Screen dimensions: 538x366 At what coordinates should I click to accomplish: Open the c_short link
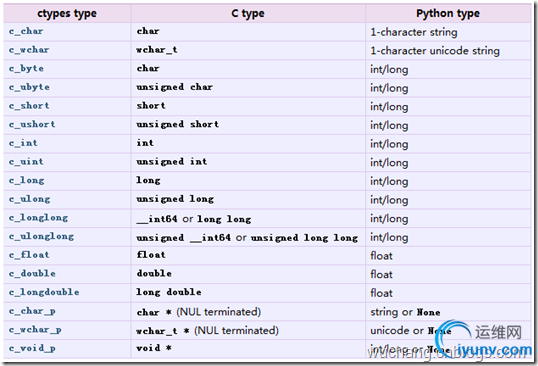click(29, 106)
